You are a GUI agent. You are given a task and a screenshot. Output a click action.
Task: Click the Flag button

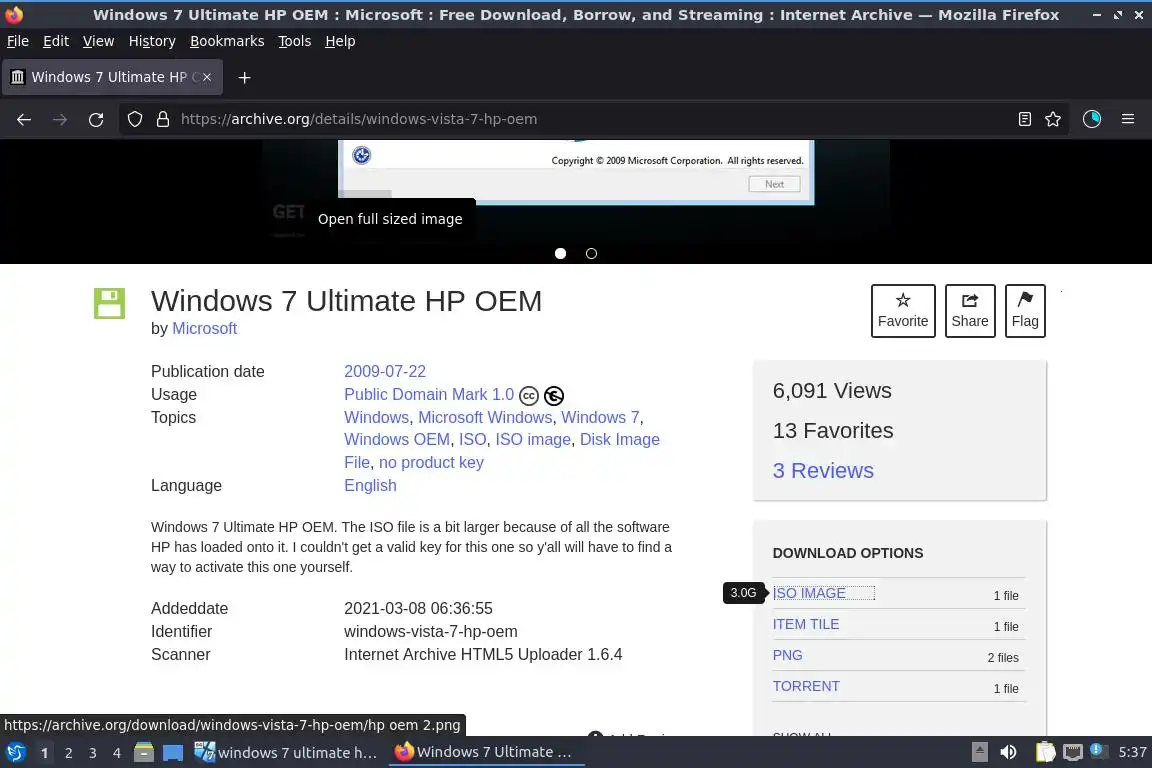(1025, 311)
